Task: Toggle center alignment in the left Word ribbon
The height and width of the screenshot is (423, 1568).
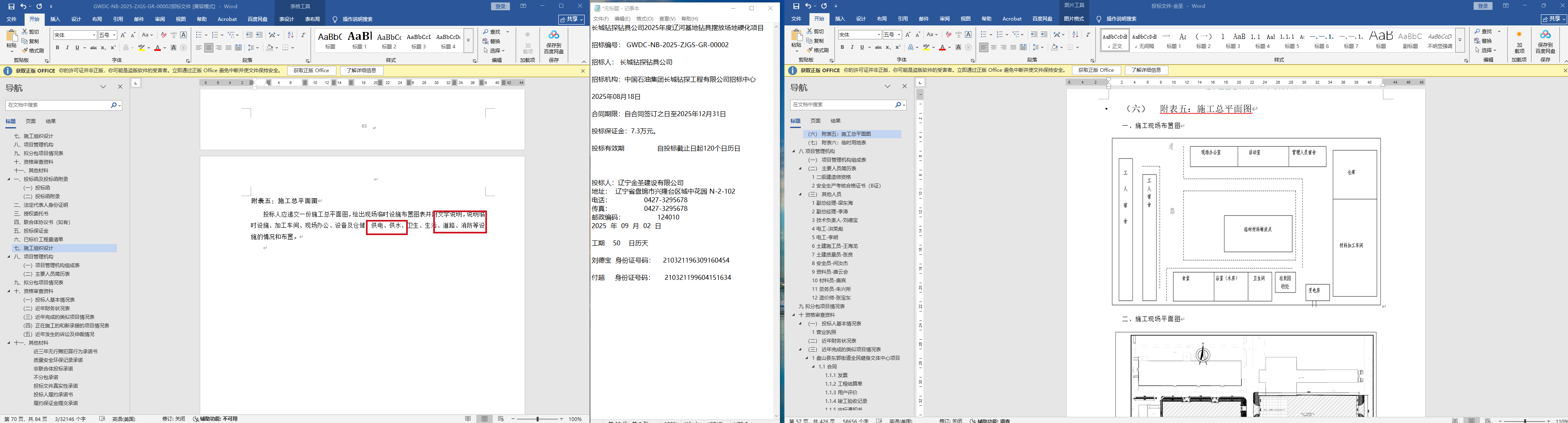Action: point(209,48)
